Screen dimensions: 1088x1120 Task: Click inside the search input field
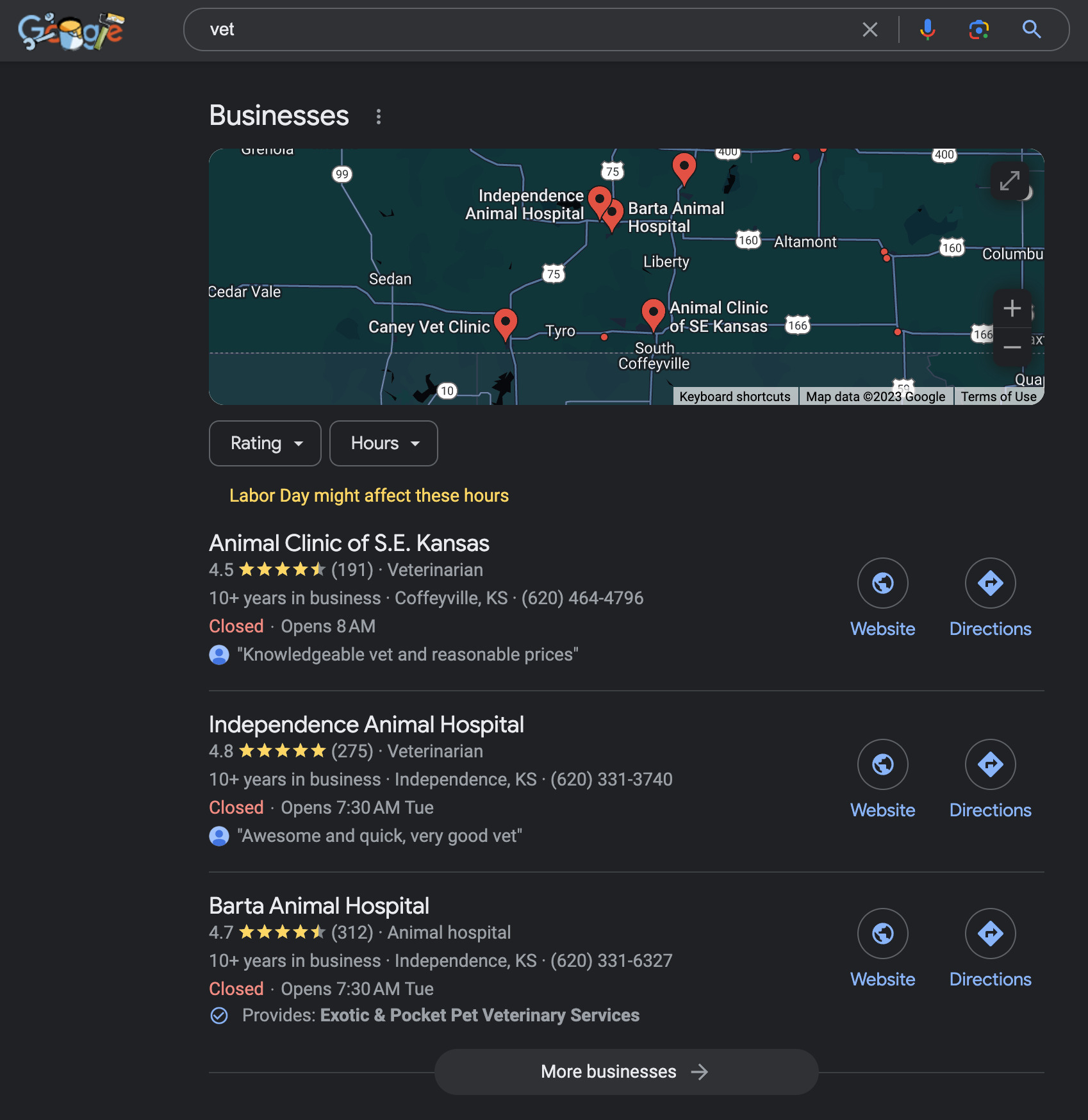[513, 29]
